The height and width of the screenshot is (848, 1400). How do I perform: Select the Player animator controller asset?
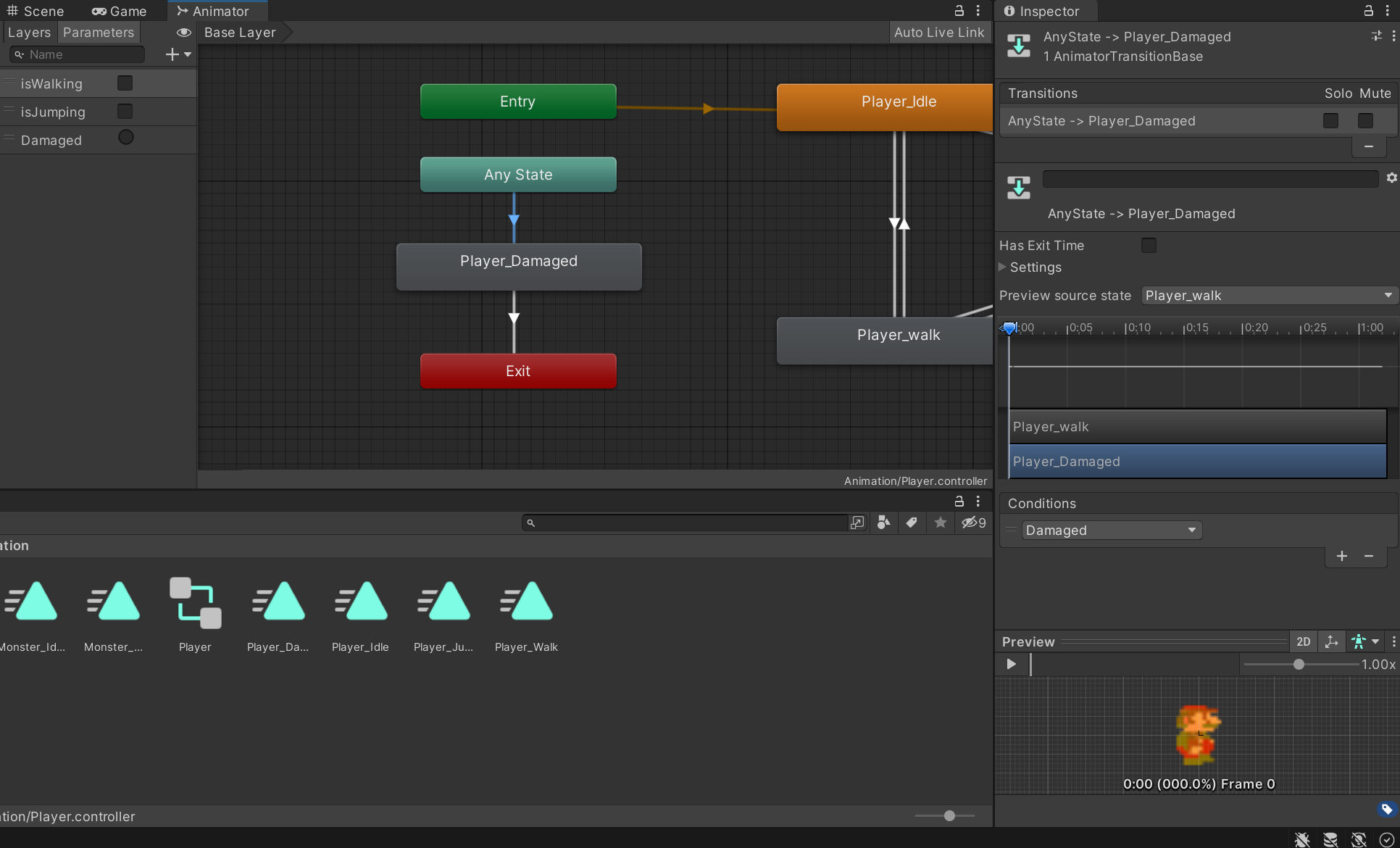click(195, 615)
